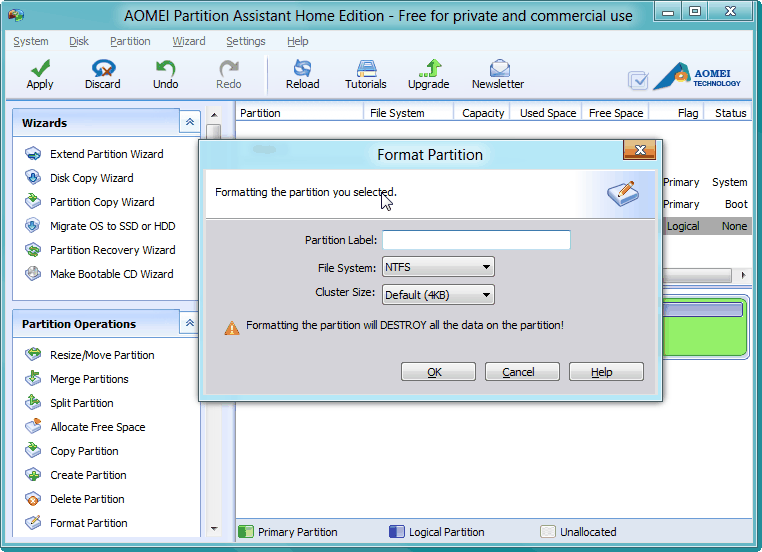Click the checkbox icon beside AOMEI logo
The image size is (762, 552).
pyautogui.click(x=638, y=80)
